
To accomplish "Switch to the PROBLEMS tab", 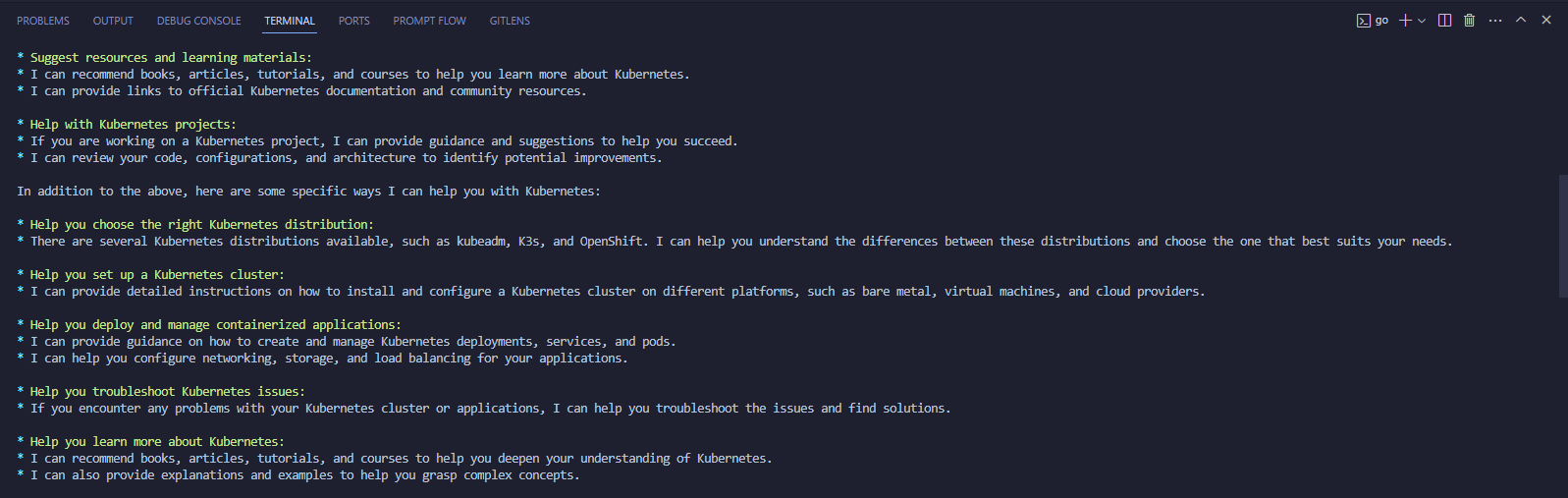I will (43, 21).
